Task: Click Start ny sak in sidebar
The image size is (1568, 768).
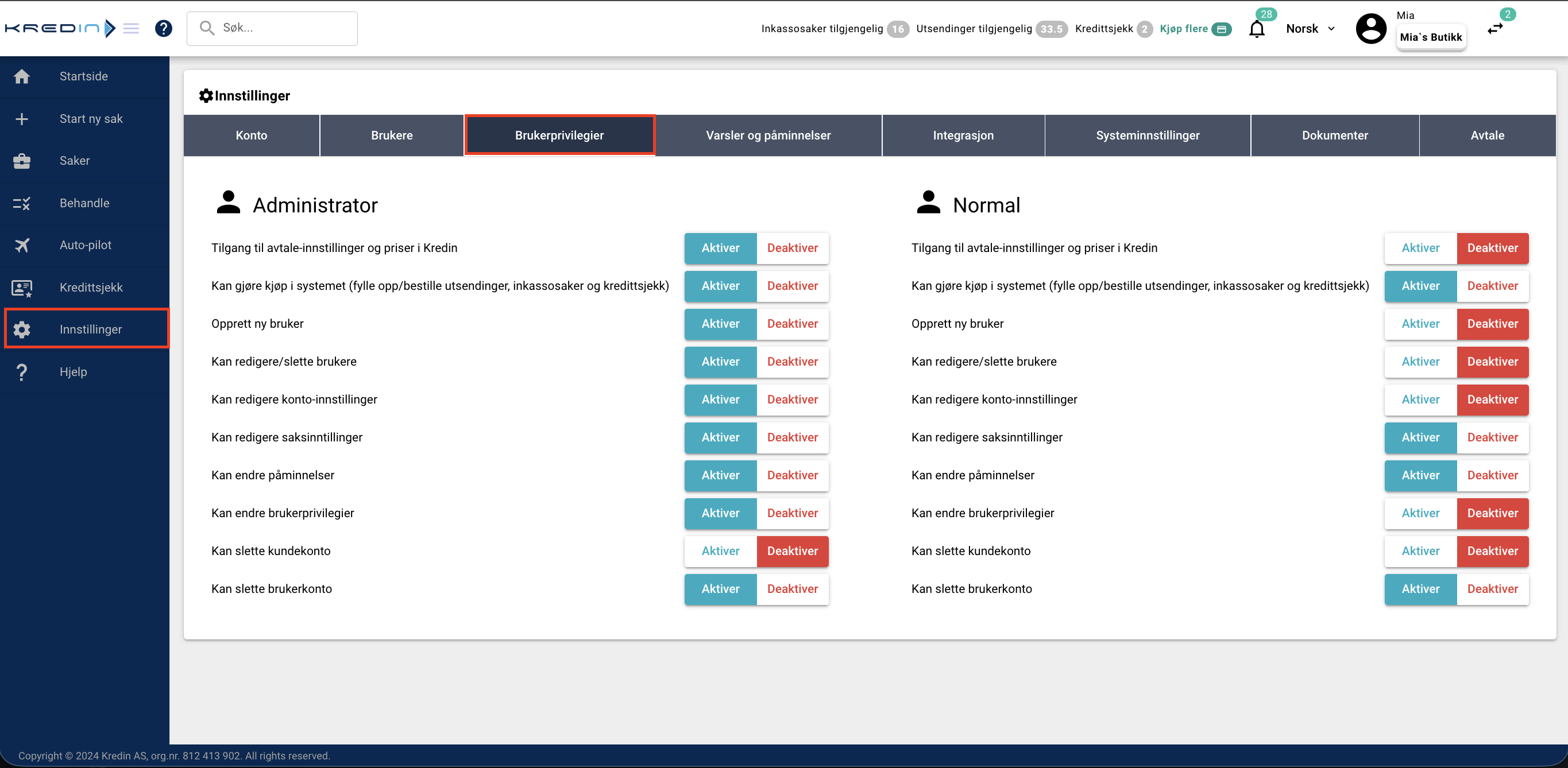Action: (x=91, y=119)
